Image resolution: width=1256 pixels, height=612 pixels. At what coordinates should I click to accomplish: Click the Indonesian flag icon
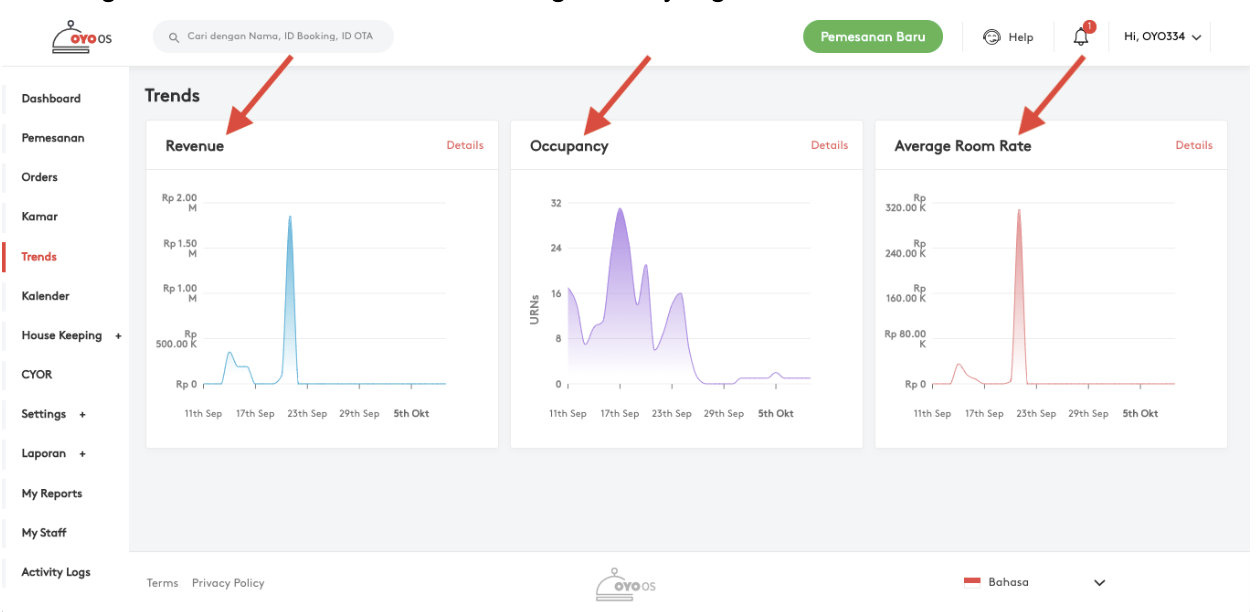[x=972, y=582]
